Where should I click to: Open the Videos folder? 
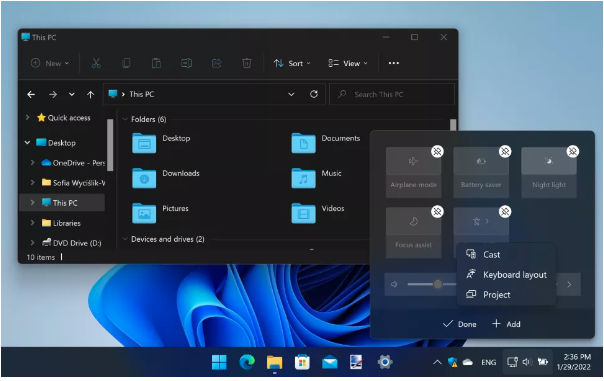pos(304,213)
